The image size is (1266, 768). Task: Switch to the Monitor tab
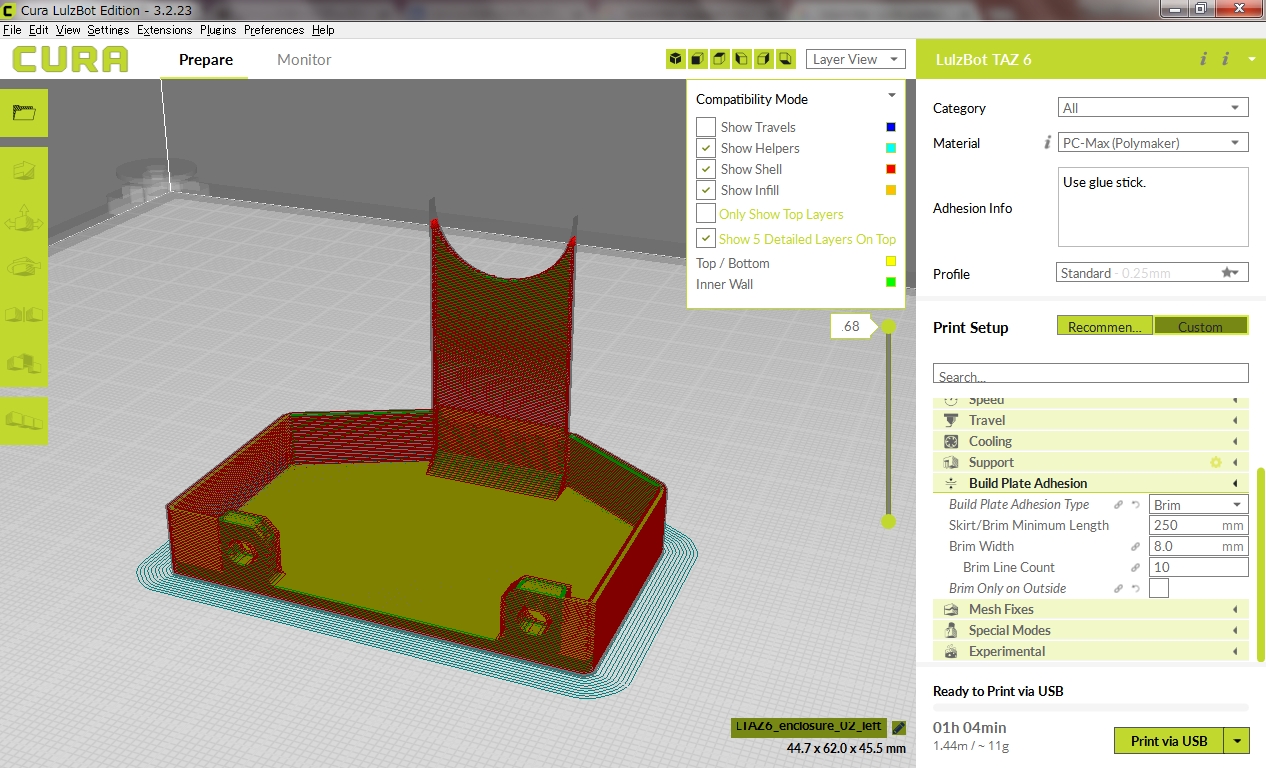pos(304,60)
